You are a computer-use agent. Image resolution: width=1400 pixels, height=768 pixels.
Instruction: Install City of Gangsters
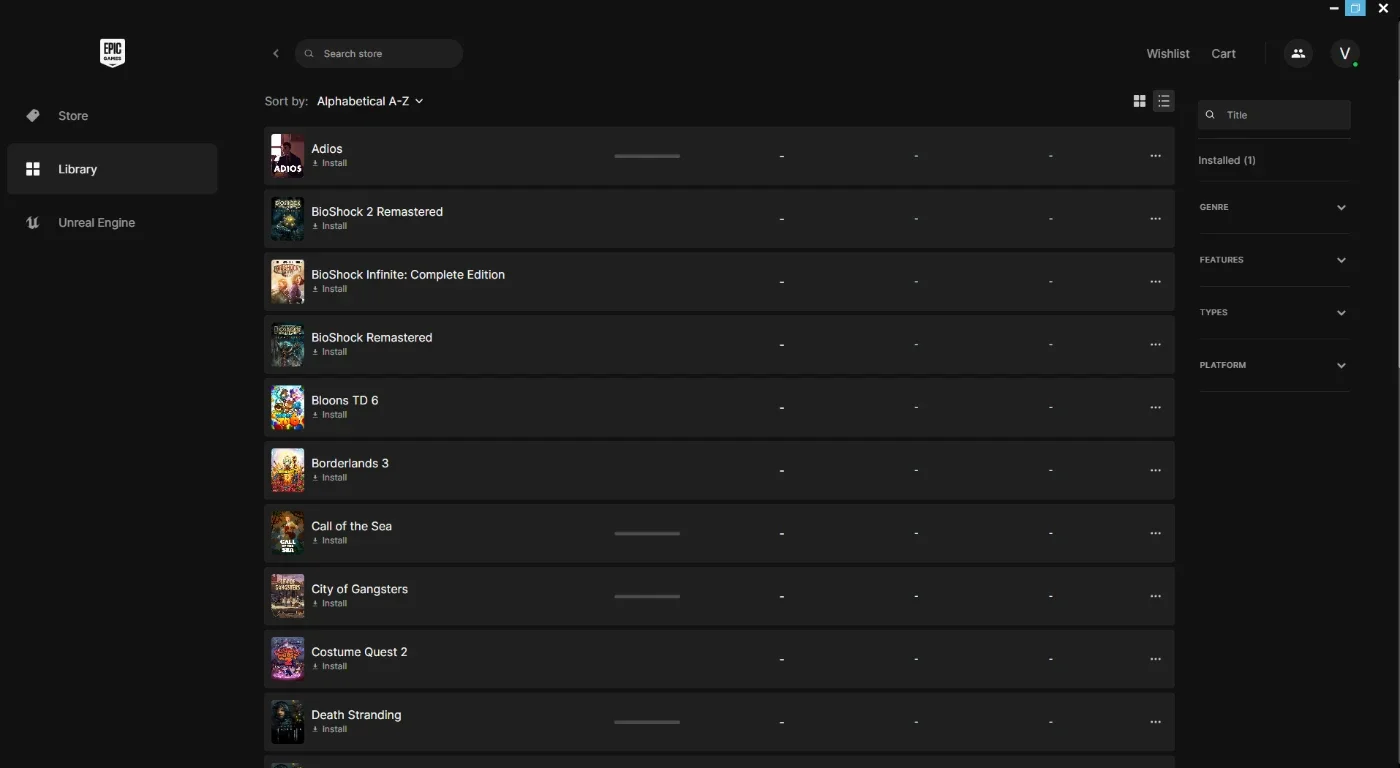click(330, 604)
